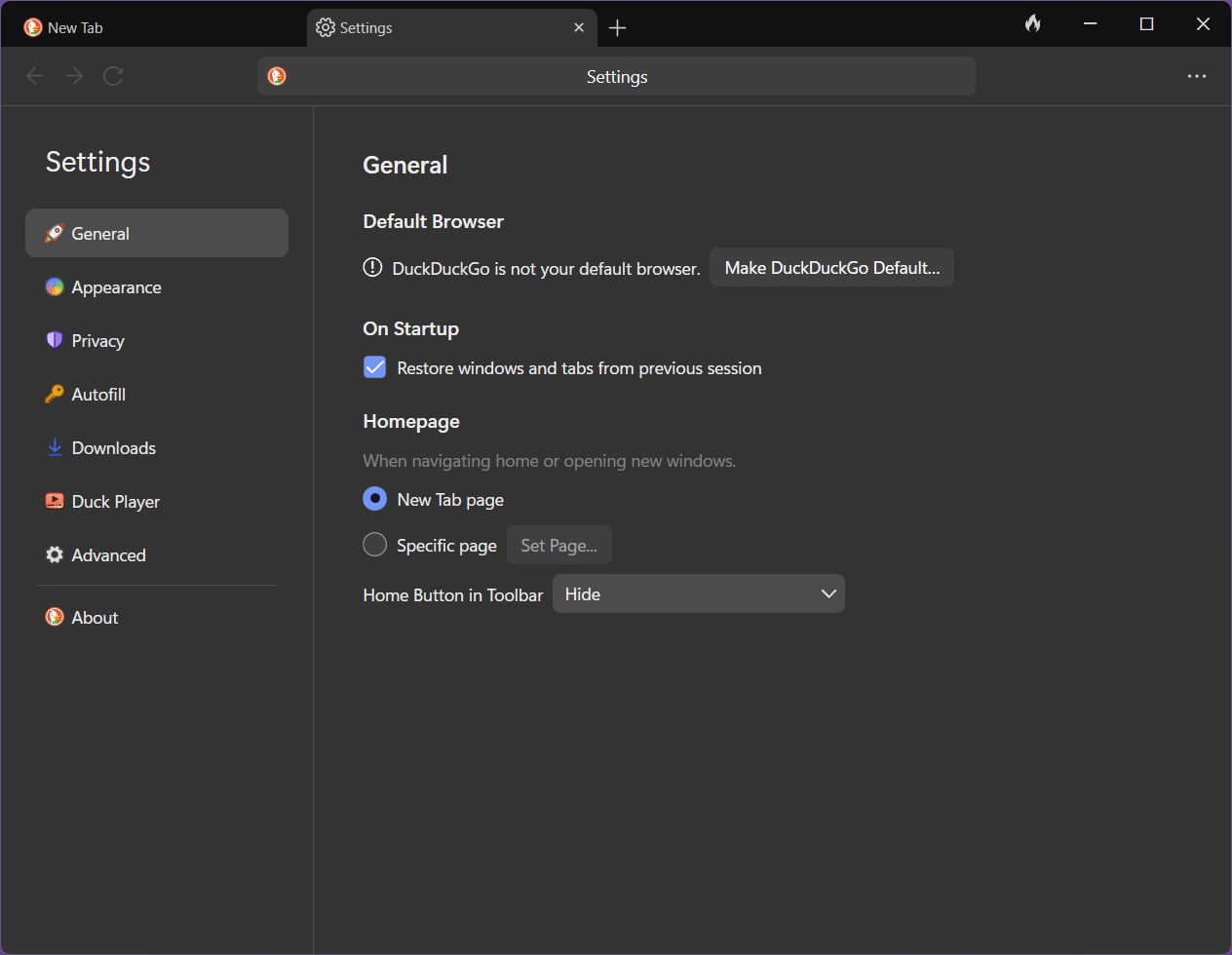This screenshot has height=955, width=1232.
Task: Click the 'Homepage' heading
Action: (x=411, y=421)
